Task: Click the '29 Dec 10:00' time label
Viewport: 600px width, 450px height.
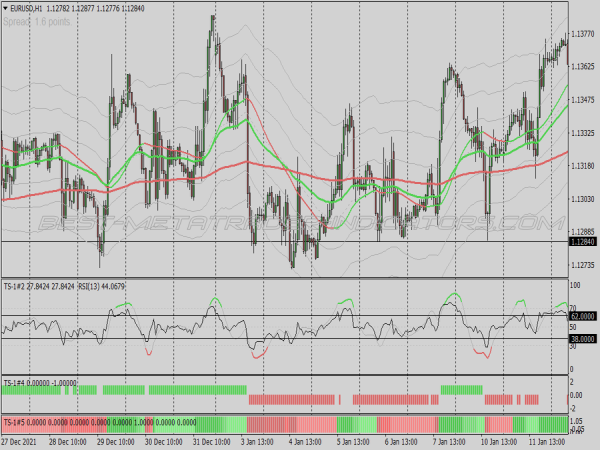Action: (x=116, y=442)
